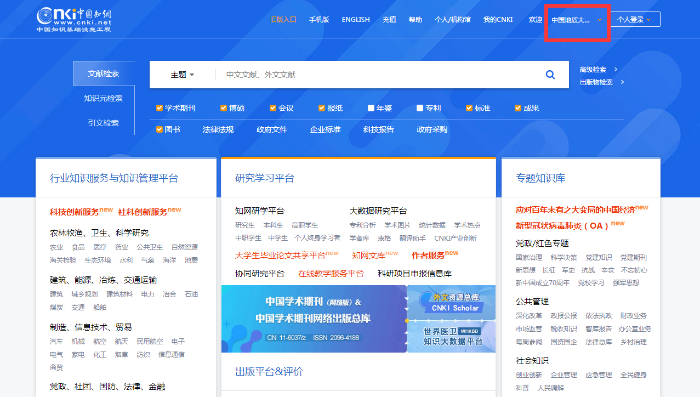
Task: Click the 民用航空 sub-link
Action: (150, 341)
